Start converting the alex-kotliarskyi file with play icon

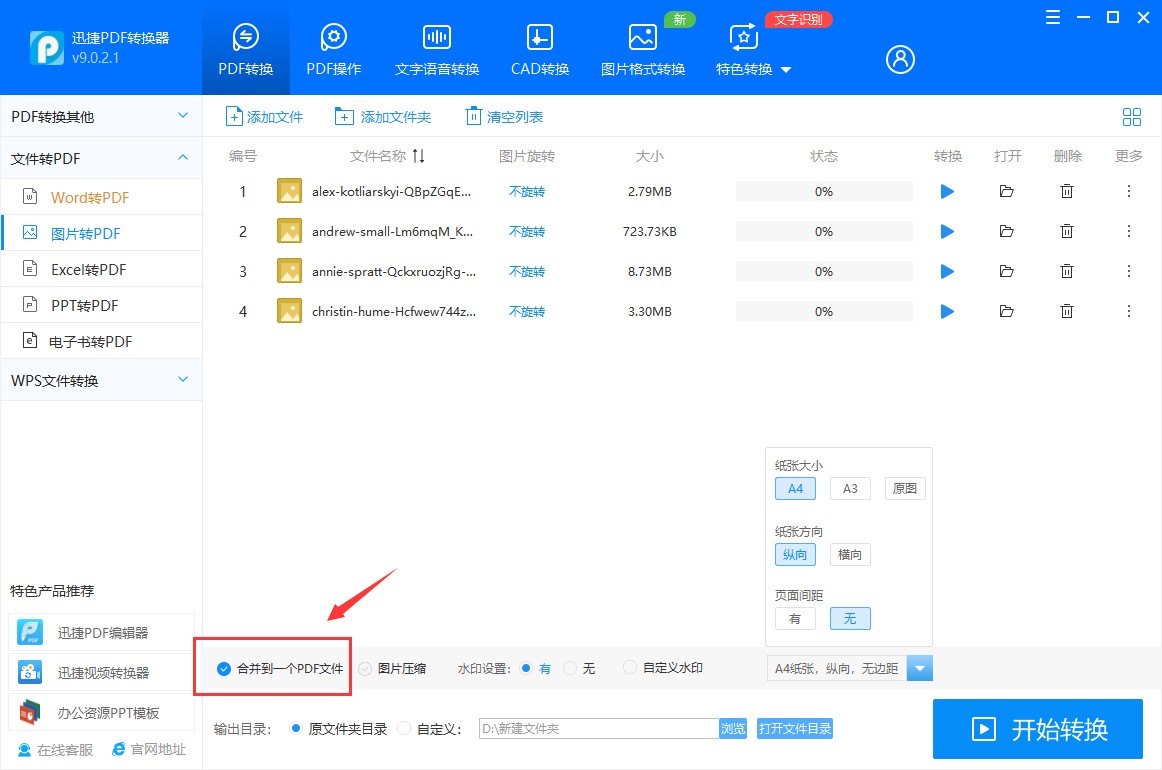pyautogui.click(x=946, y=191)
